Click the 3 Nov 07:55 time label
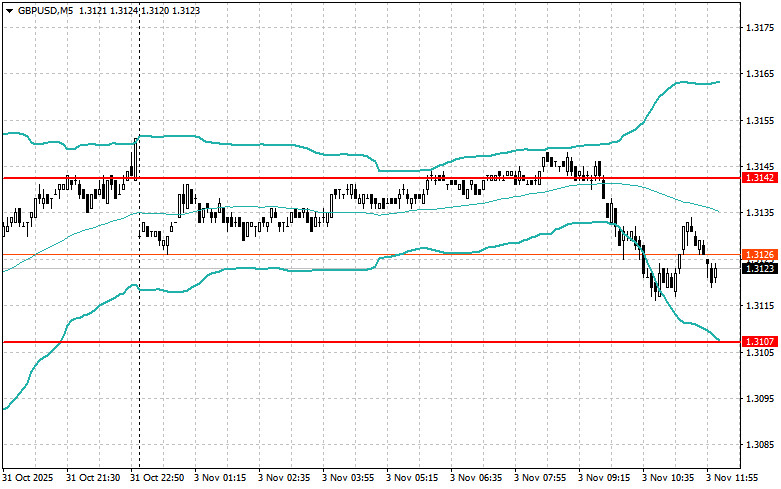Image resolution: width=781 pixels, height=489 pixels. pos(540,478)
